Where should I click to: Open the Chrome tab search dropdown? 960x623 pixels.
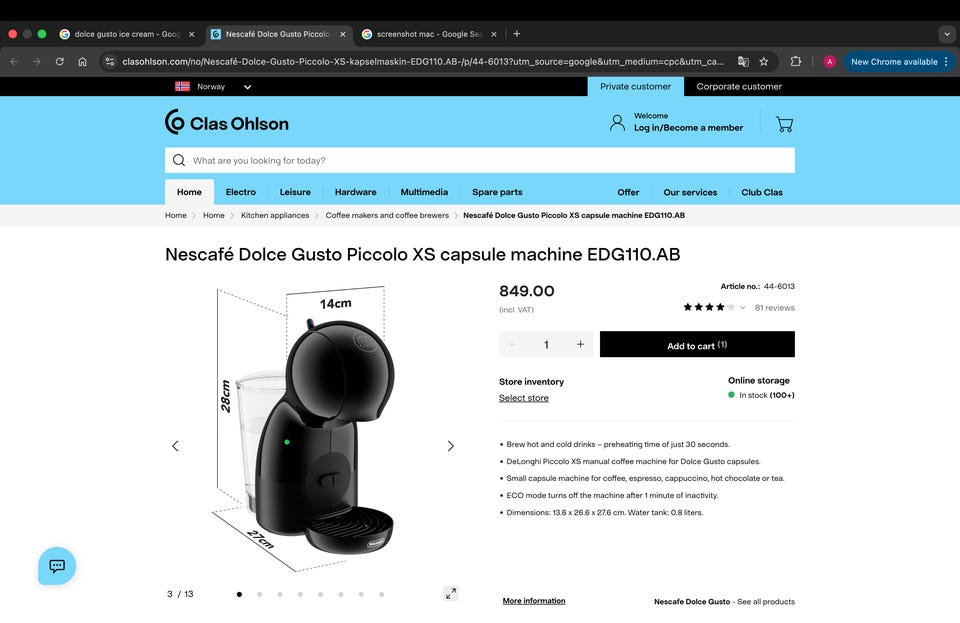click(947, 34)
